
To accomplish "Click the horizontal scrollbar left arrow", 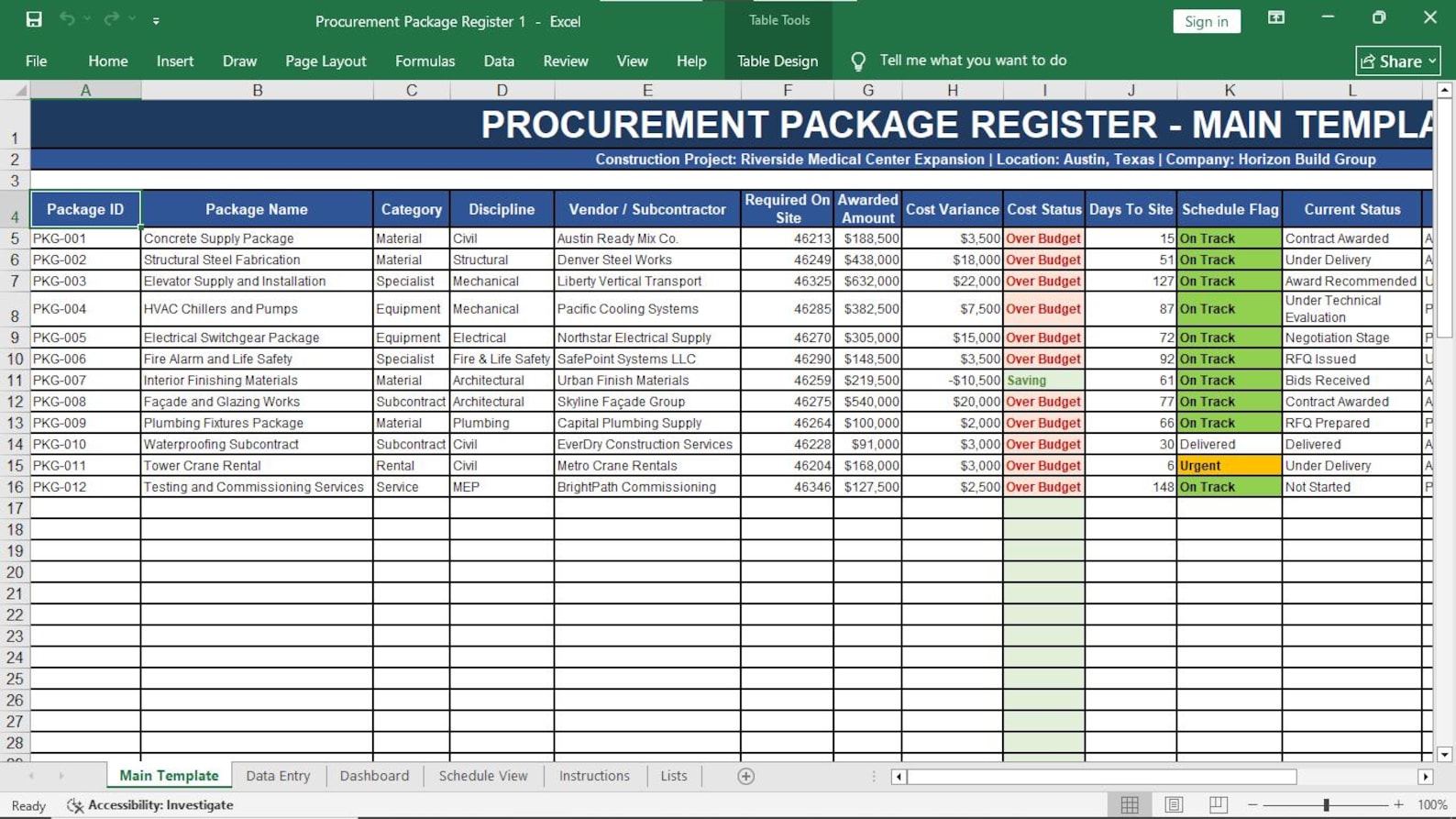I will click(899, 777).
